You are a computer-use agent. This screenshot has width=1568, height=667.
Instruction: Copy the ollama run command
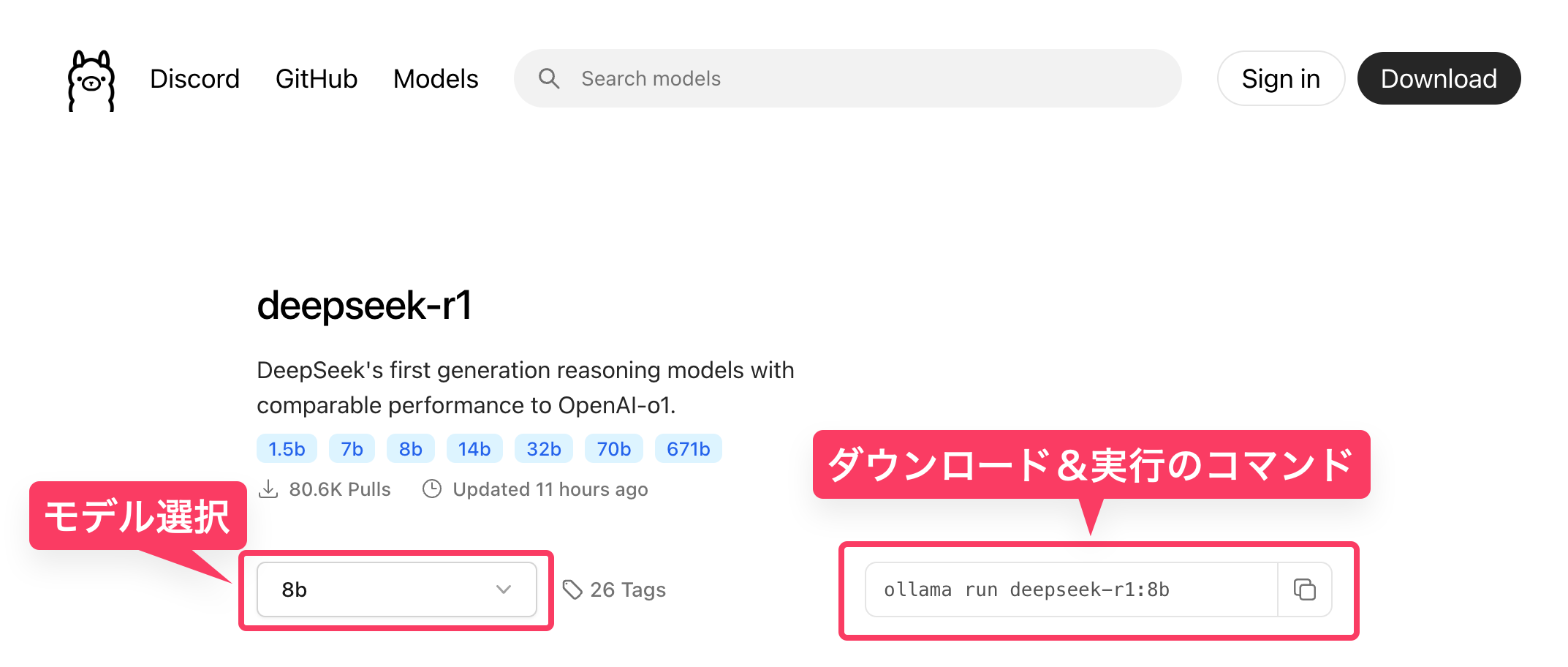(1305, 589)
